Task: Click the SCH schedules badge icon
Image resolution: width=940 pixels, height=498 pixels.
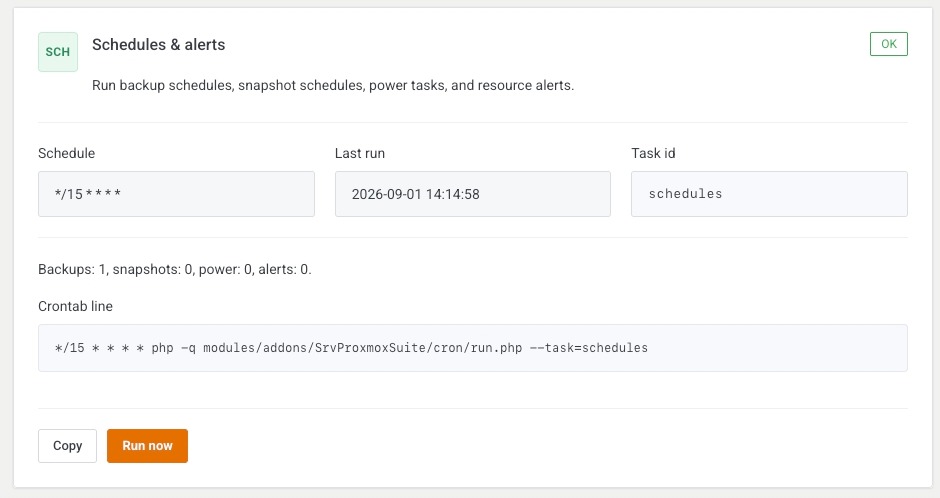Action: [58, 52]
